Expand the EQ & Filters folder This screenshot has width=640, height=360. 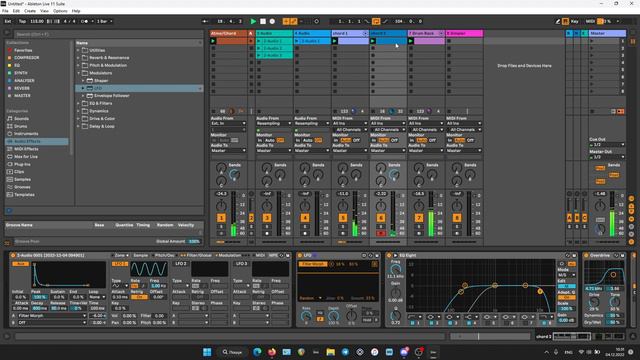pos(78,104)
